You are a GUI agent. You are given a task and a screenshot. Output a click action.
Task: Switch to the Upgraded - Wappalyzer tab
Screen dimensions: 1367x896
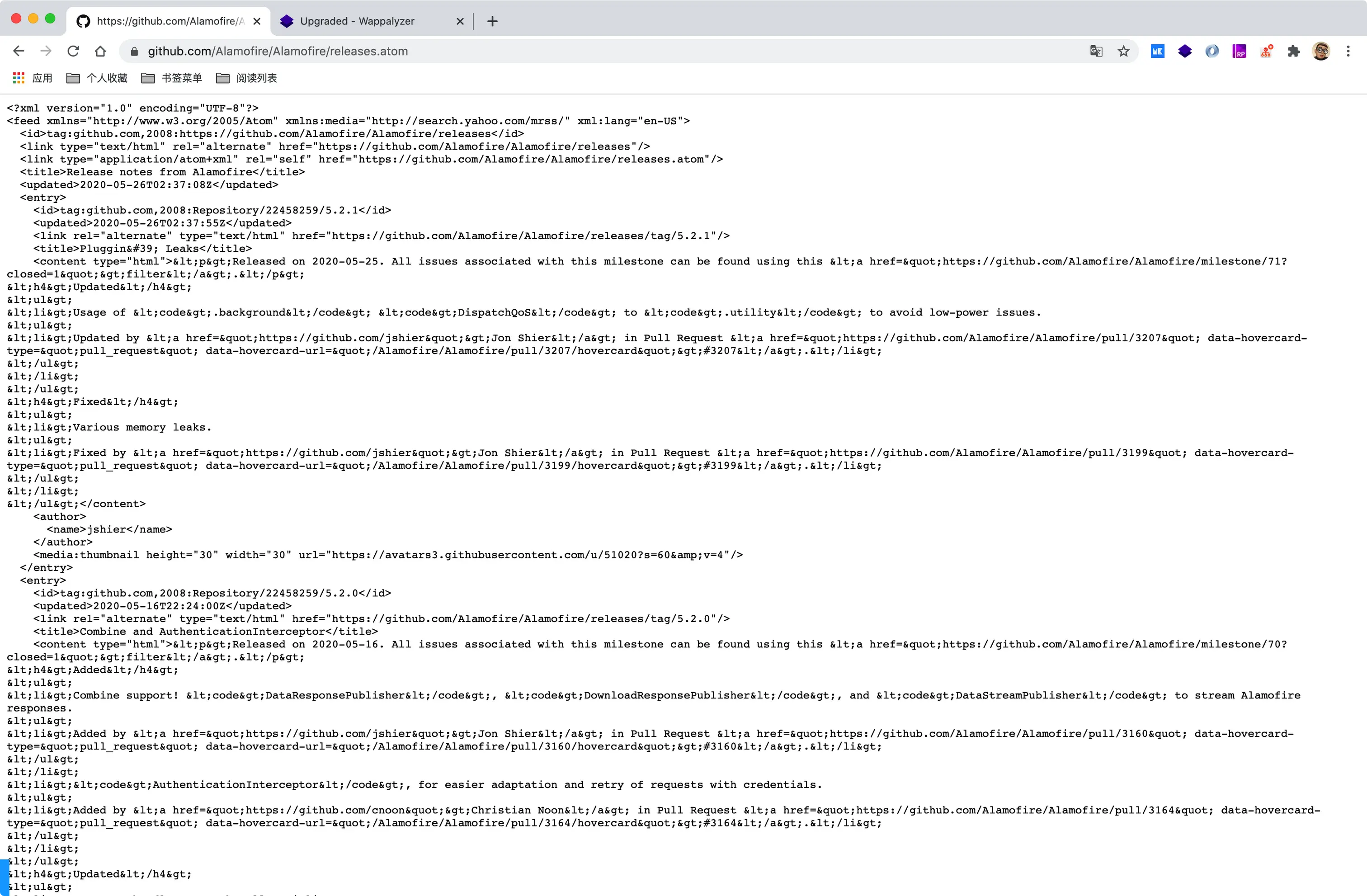coord(357,21)
